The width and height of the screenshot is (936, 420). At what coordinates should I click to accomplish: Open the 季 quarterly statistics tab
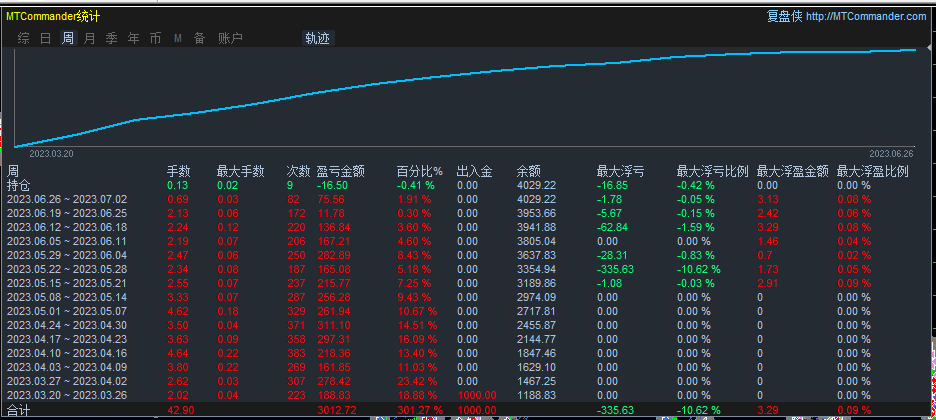click(112, 39)
